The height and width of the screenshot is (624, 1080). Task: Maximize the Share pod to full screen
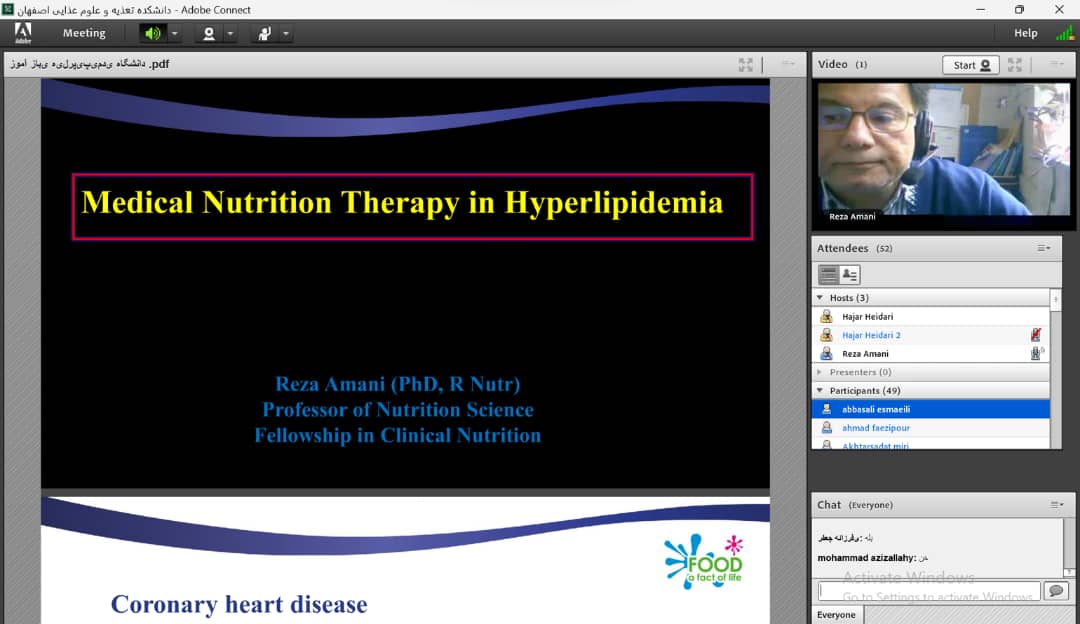(746, 65)
